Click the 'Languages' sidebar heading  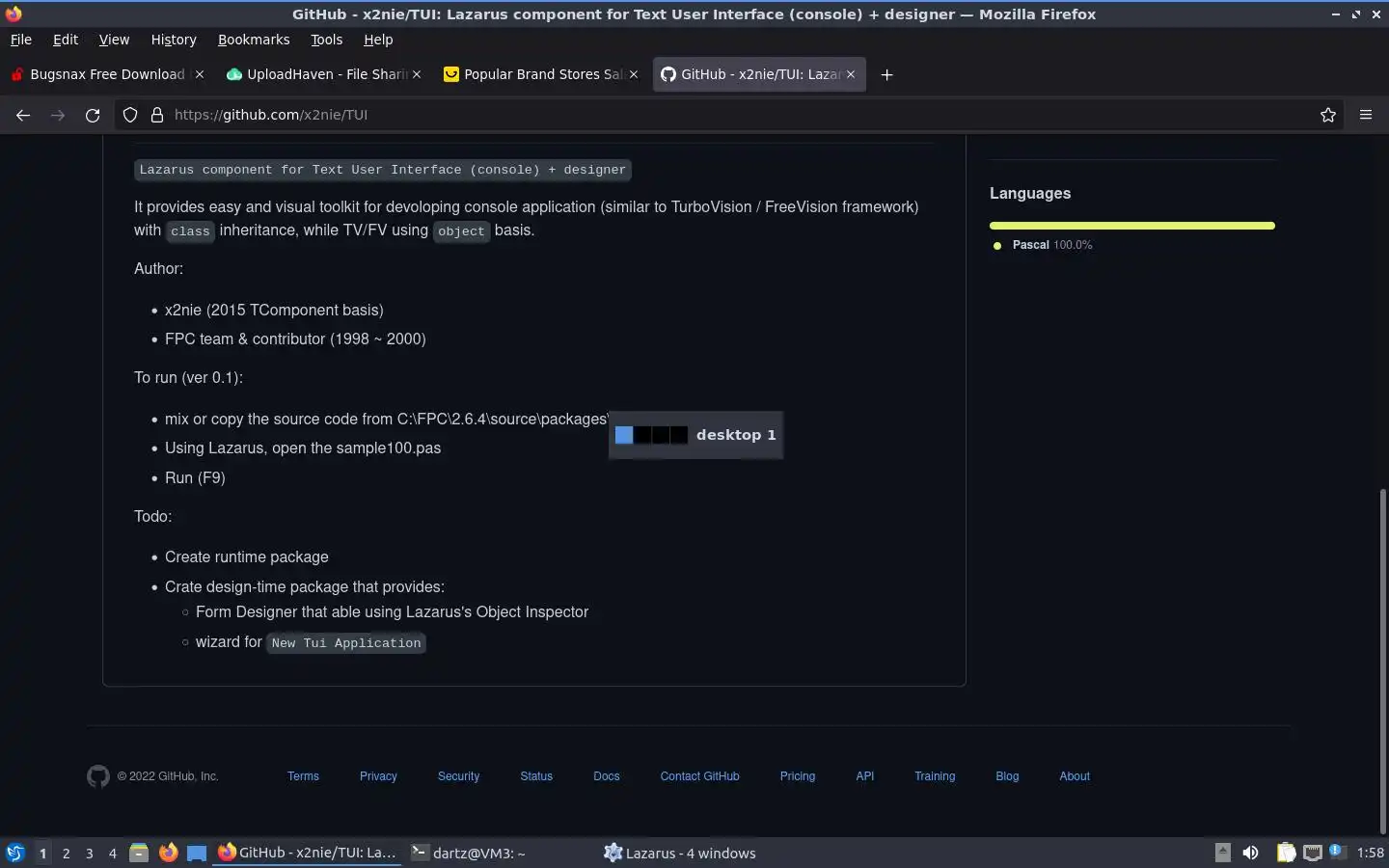tap(1030, 193)
